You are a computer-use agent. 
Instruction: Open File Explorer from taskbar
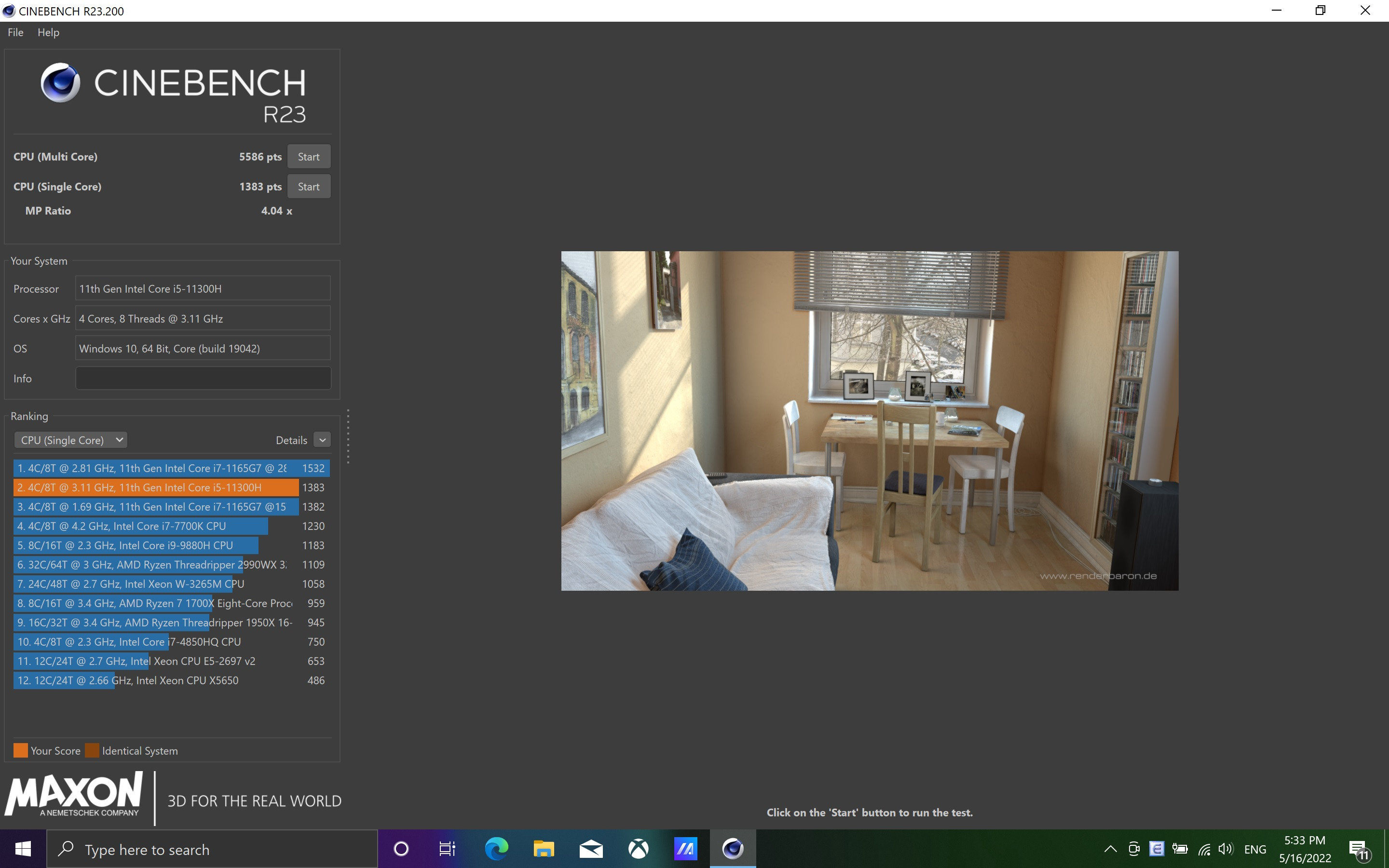[x=544, y=849]
